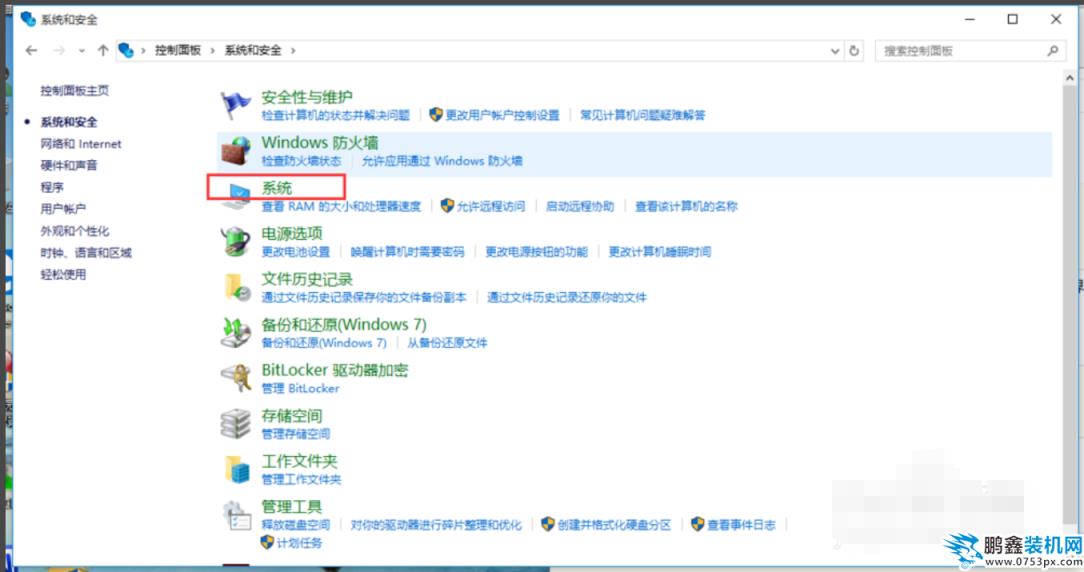The image size is (1084, 572).
Task: Click the 备份和还原 drive icon
Action: (x=235, y=333)
